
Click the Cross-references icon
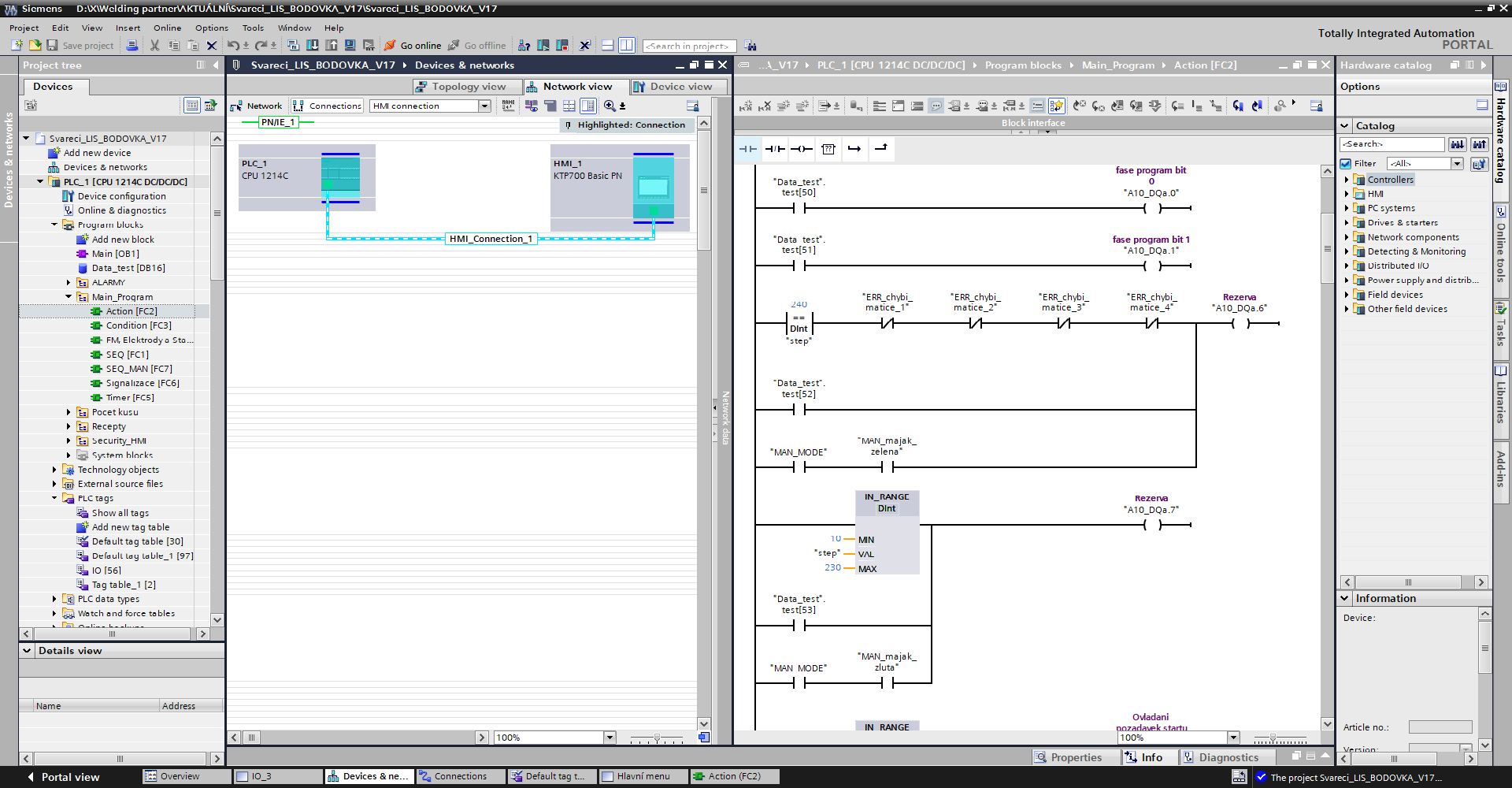point(585,46)
